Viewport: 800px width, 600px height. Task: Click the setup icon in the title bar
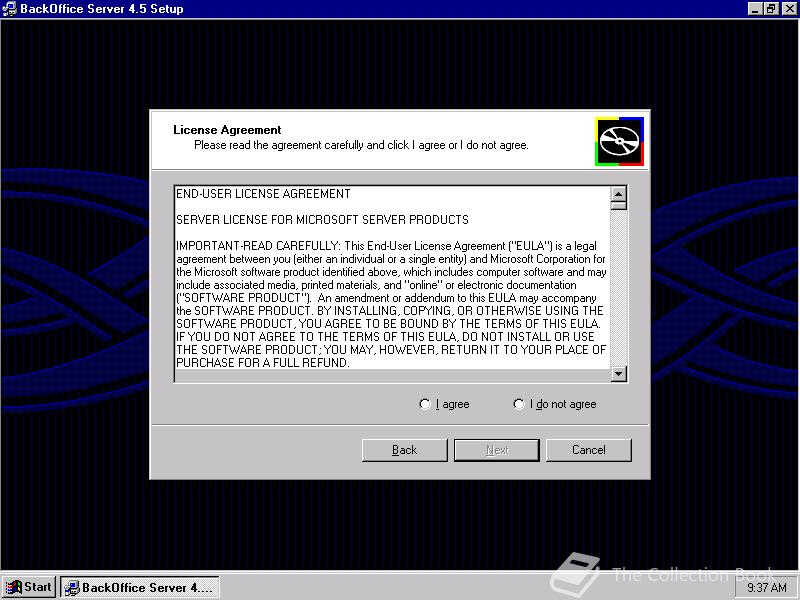[9, 9]
